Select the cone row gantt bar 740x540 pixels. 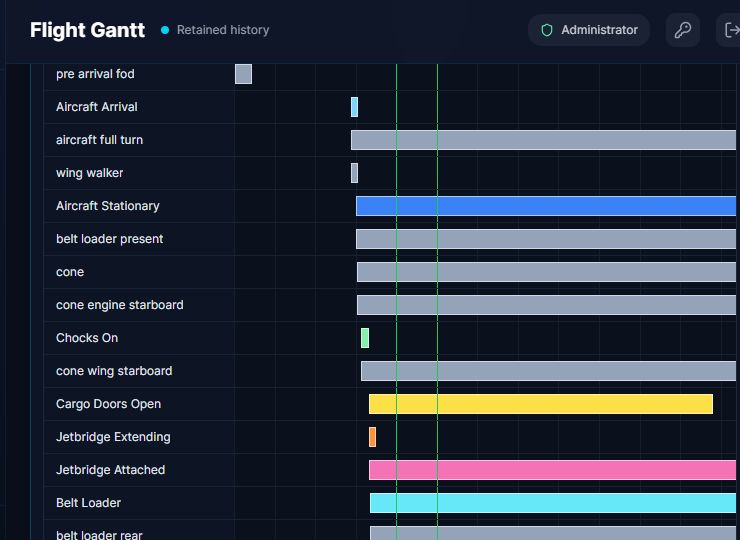(x=547, y=272)
